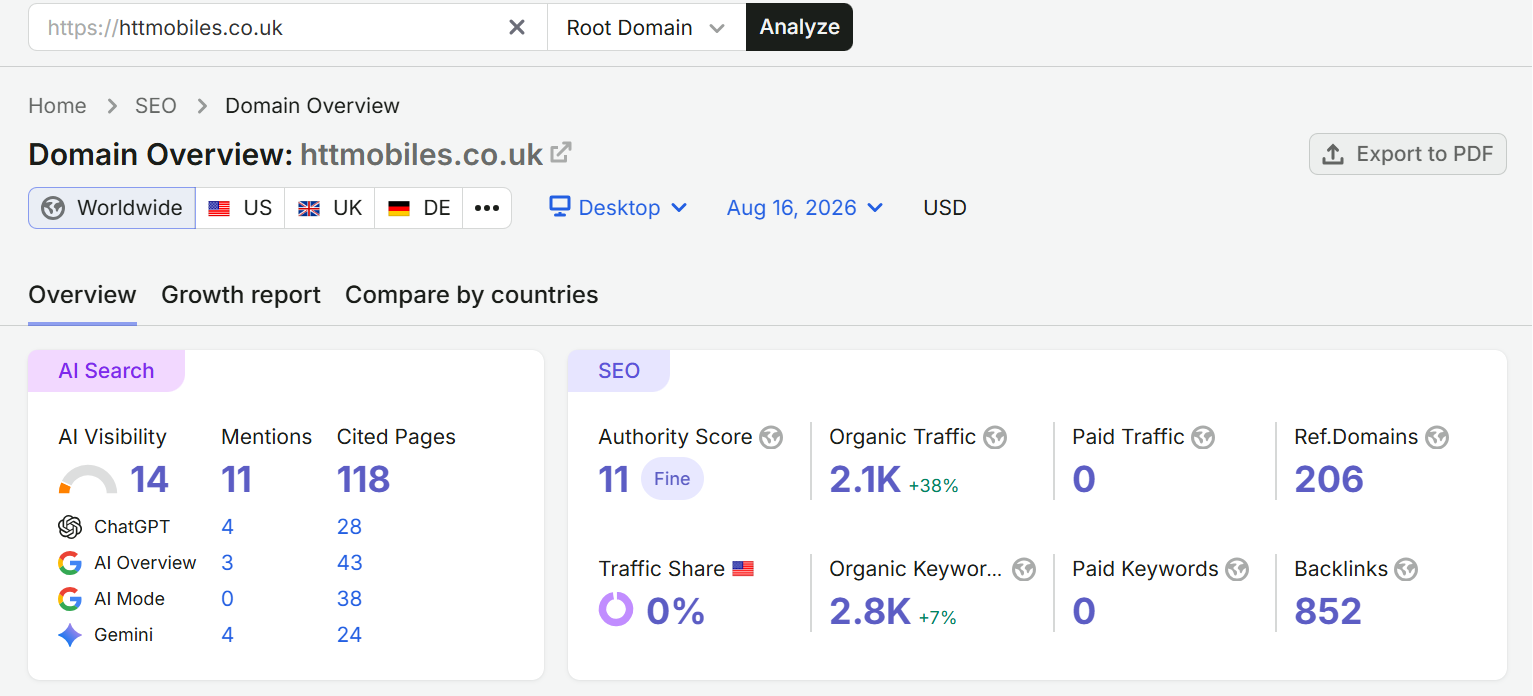This screenshot has width=1533, height=696.
Task: Open AI Overview cited pages count 43
Action: [x=349, y=563]
